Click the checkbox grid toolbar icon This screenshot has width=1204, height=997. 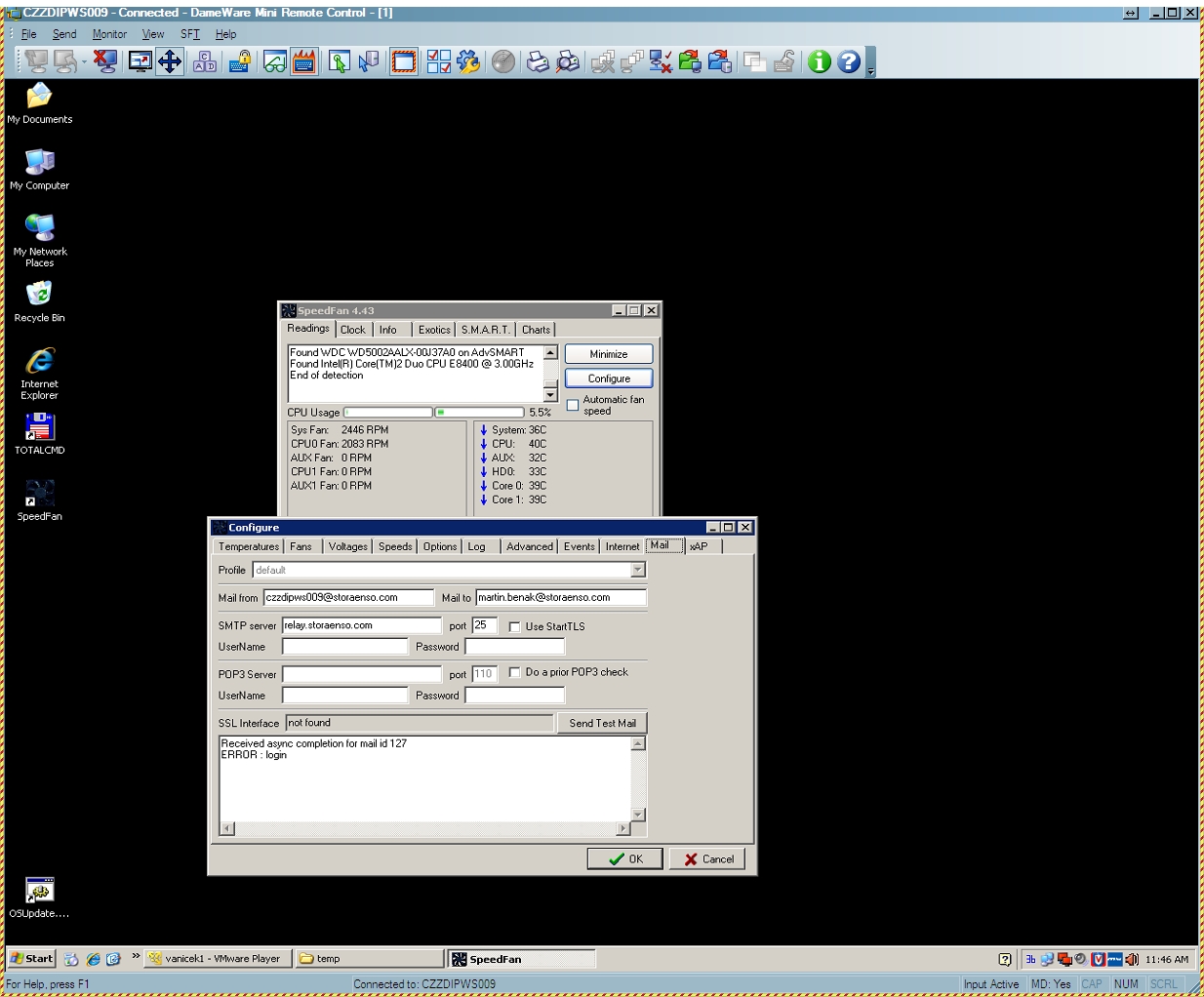point(439,61)
